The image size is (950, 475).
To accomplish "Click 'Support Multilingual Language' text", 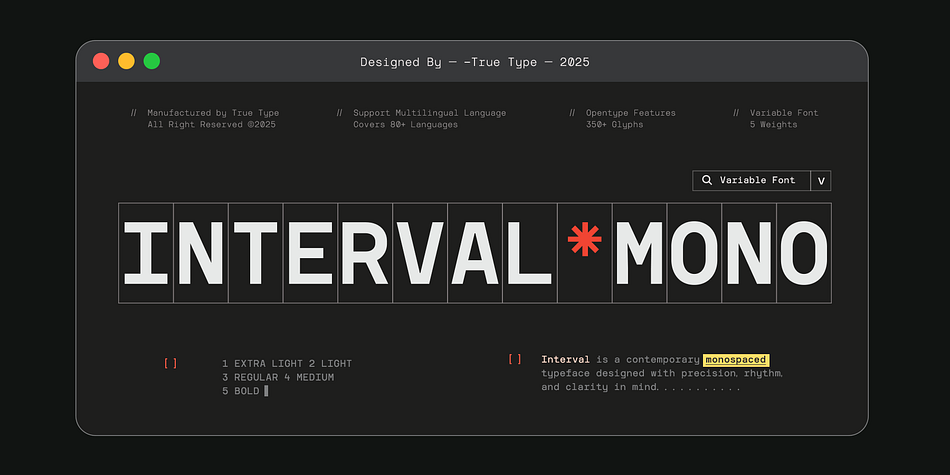I will (x=430, y=113).
